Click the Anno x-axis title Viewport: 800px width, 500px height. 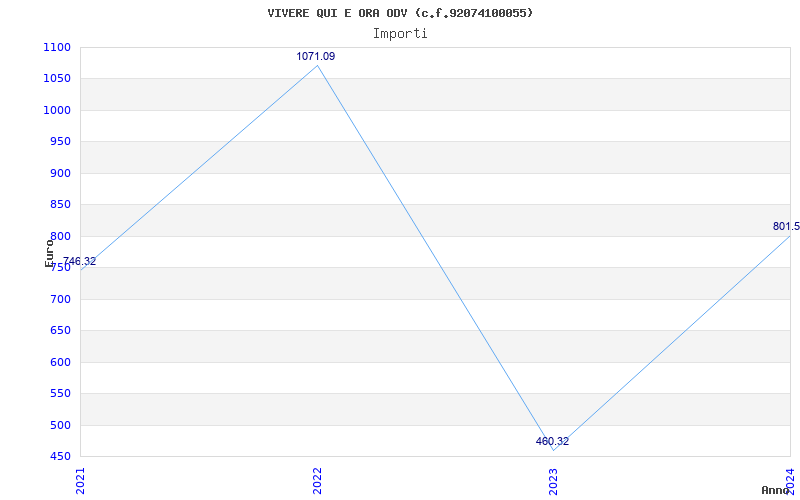(x=775, y=490)
